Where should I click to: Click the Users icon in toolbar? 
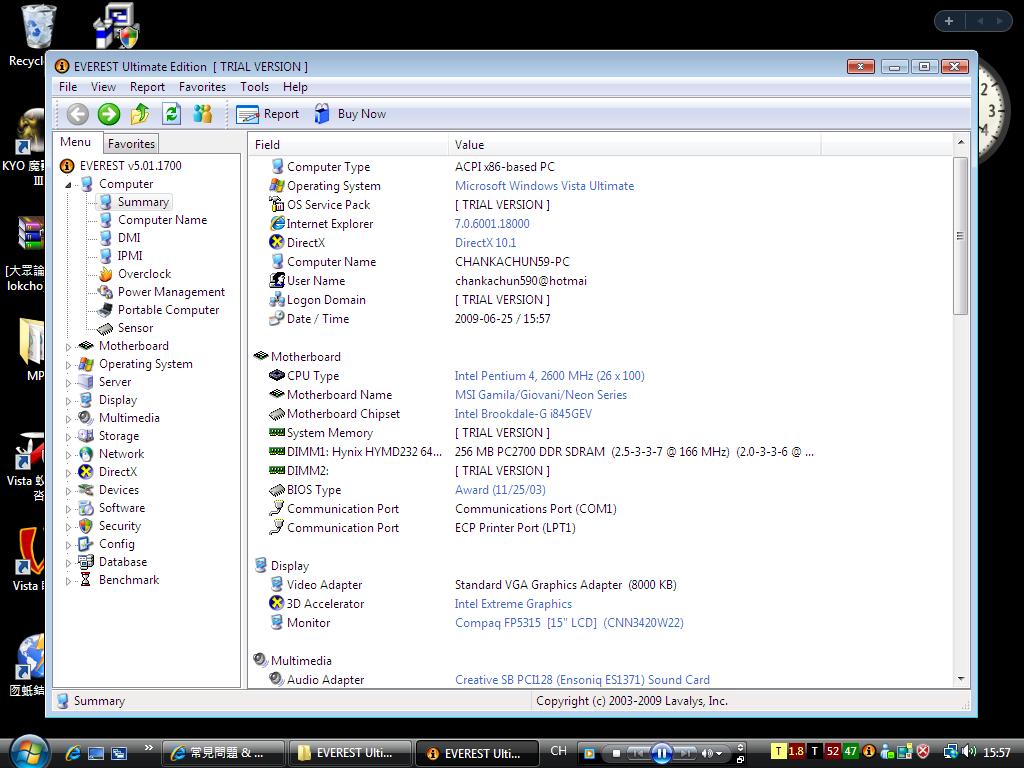point(202,114)
